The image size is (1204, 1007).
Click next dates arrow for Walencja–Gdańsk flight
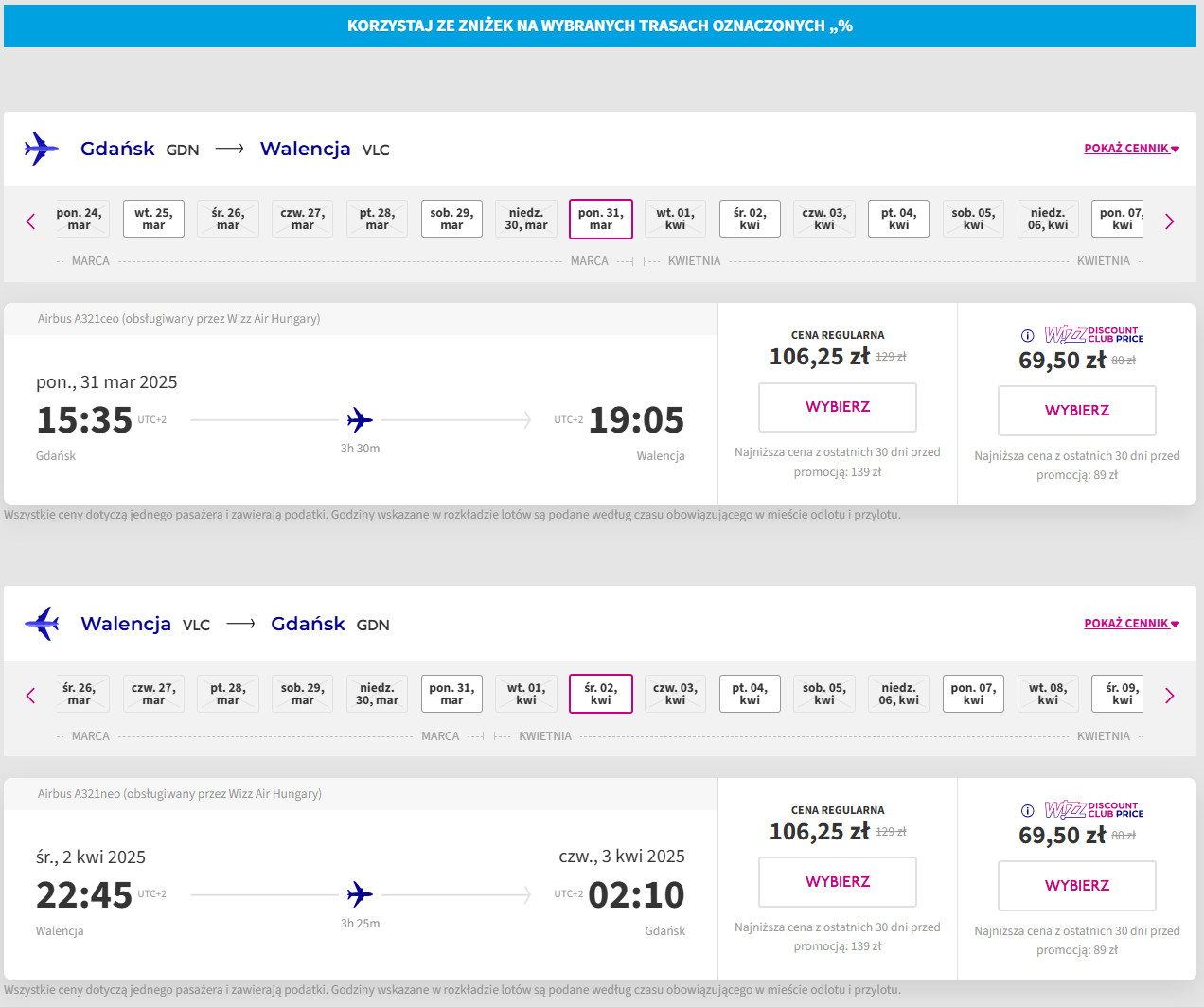[x=1169, y=696]
